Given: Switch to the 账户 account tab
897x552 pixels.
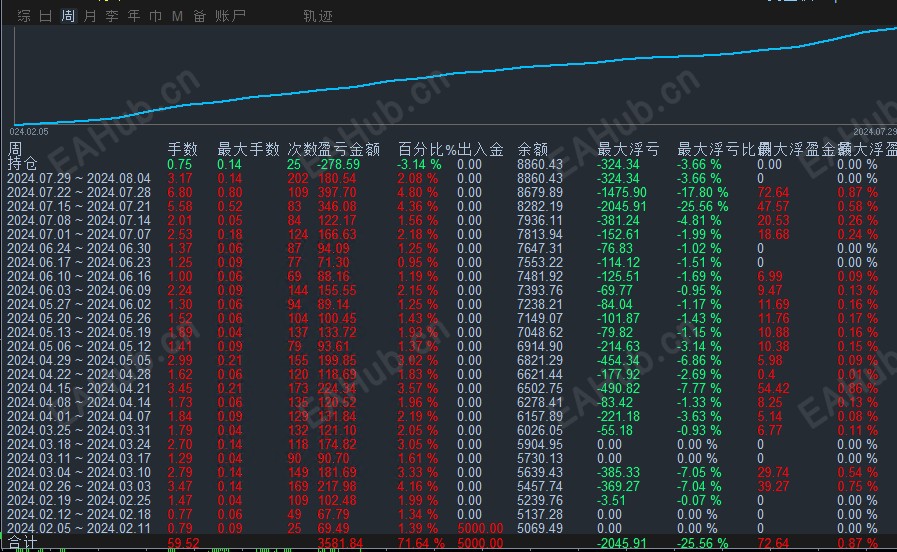Looking at the screenshot, I should [x=231, y=16].
